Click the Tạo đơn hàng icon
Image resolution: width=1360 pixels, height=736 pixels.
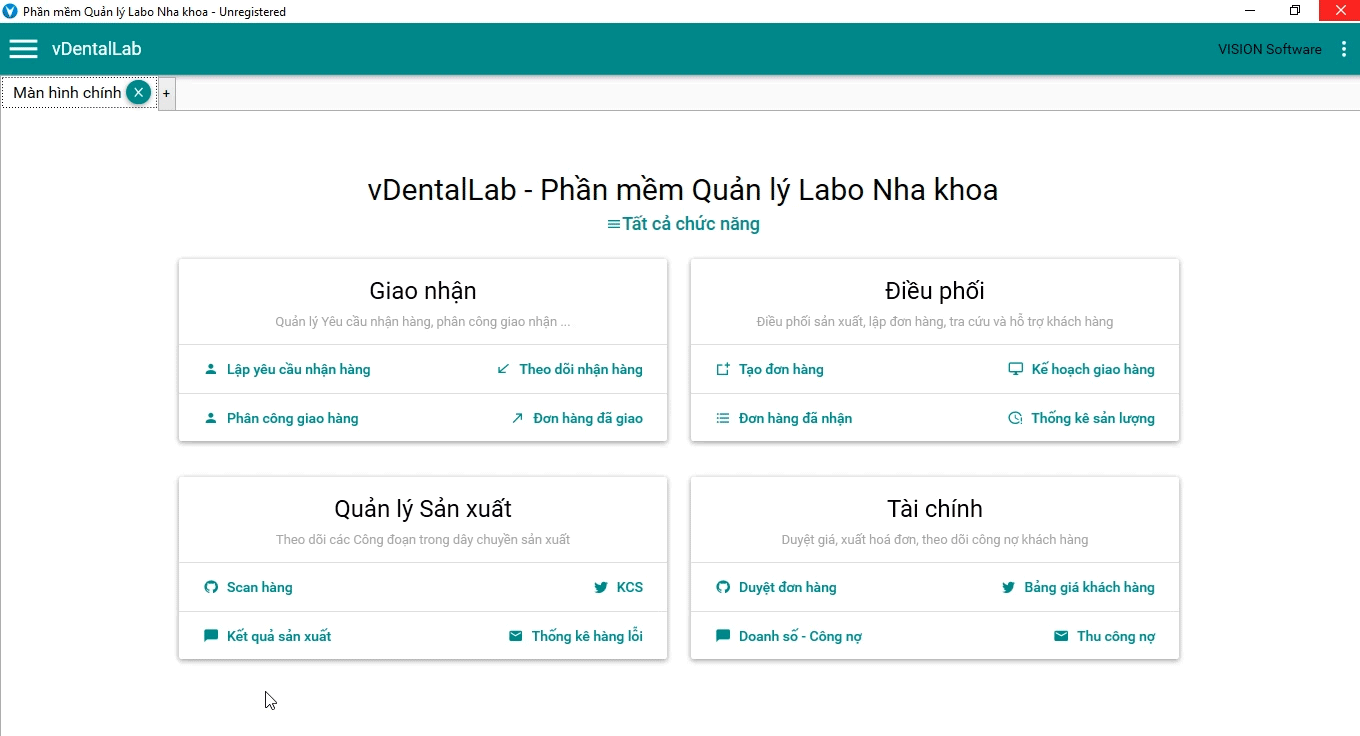tap(723, 369)
